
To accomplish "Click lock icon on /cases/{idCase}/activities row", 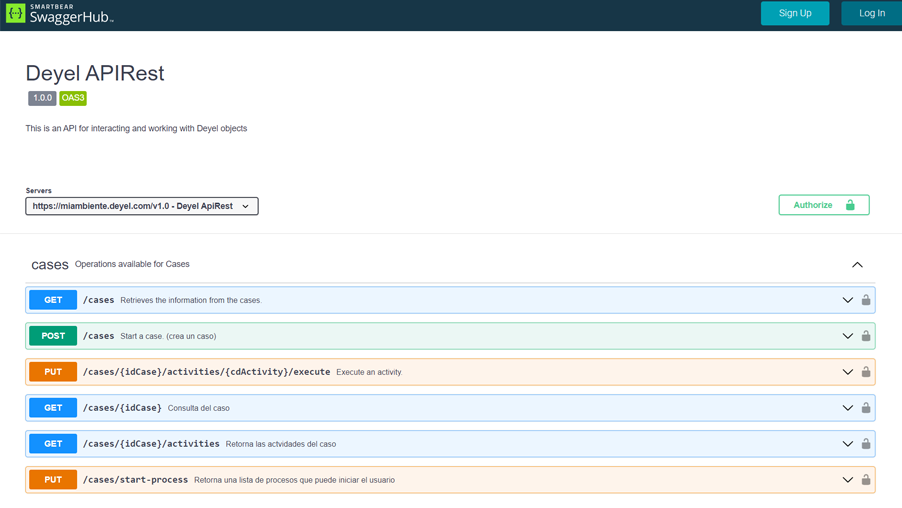I will click(866, 444).
